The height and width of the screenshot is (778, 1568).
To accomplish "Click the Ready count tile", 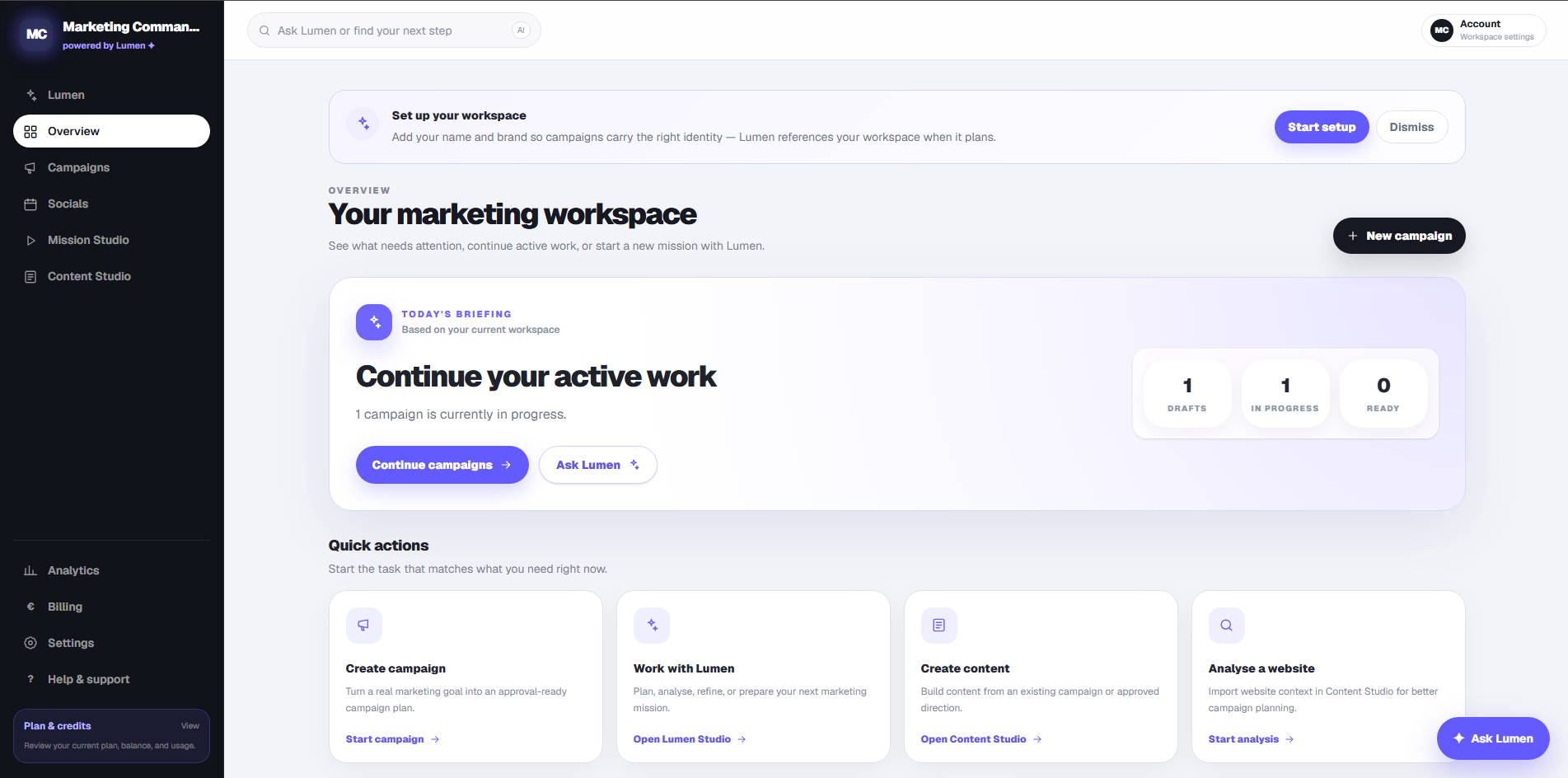I will [x=1383, y=394].
